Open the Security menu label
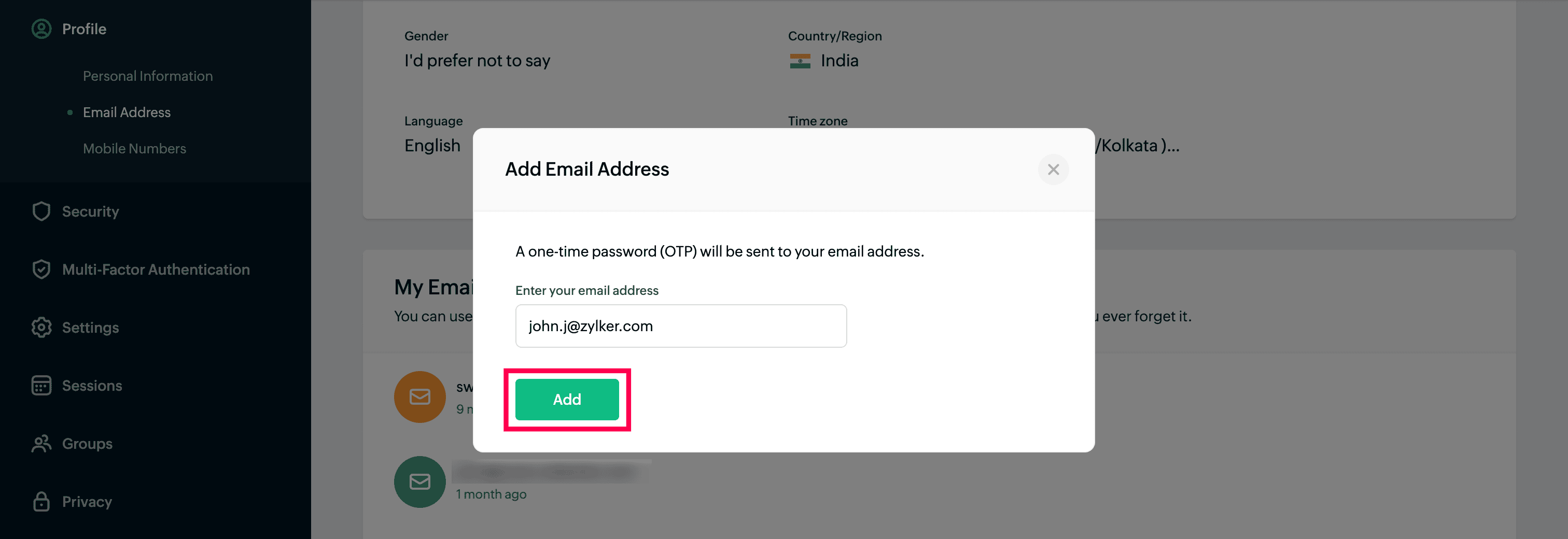This screenshot has height=539, width=1568. click(91, 211)
